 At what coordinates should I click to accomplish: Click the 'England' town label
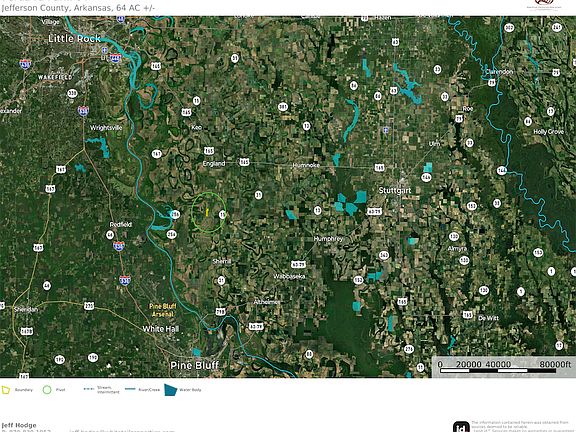tap(214, 163)
